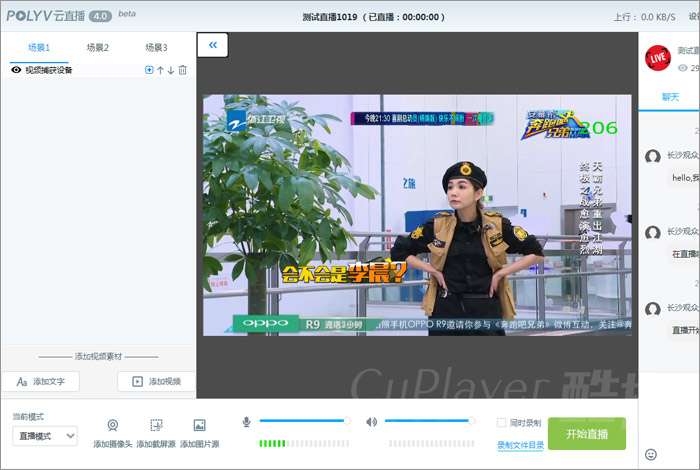Click the add camera (添加摄像头) icon

pos(113,425)
